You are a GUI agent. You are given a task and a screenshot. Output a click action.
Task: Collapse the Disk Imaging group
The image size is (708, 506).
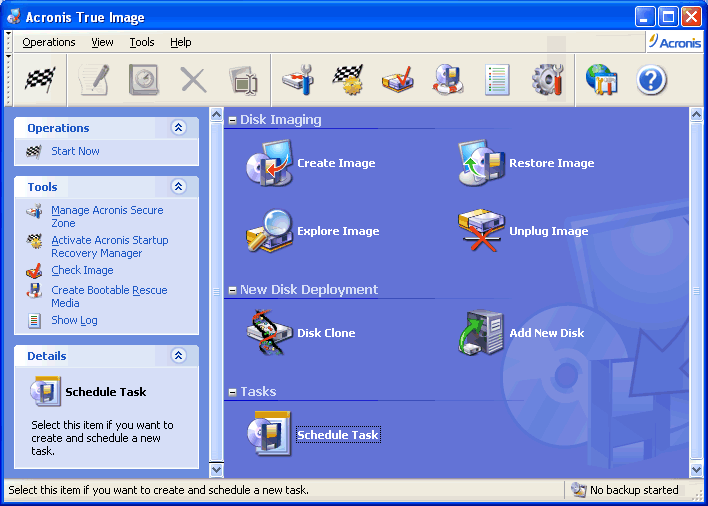point(233,121)
